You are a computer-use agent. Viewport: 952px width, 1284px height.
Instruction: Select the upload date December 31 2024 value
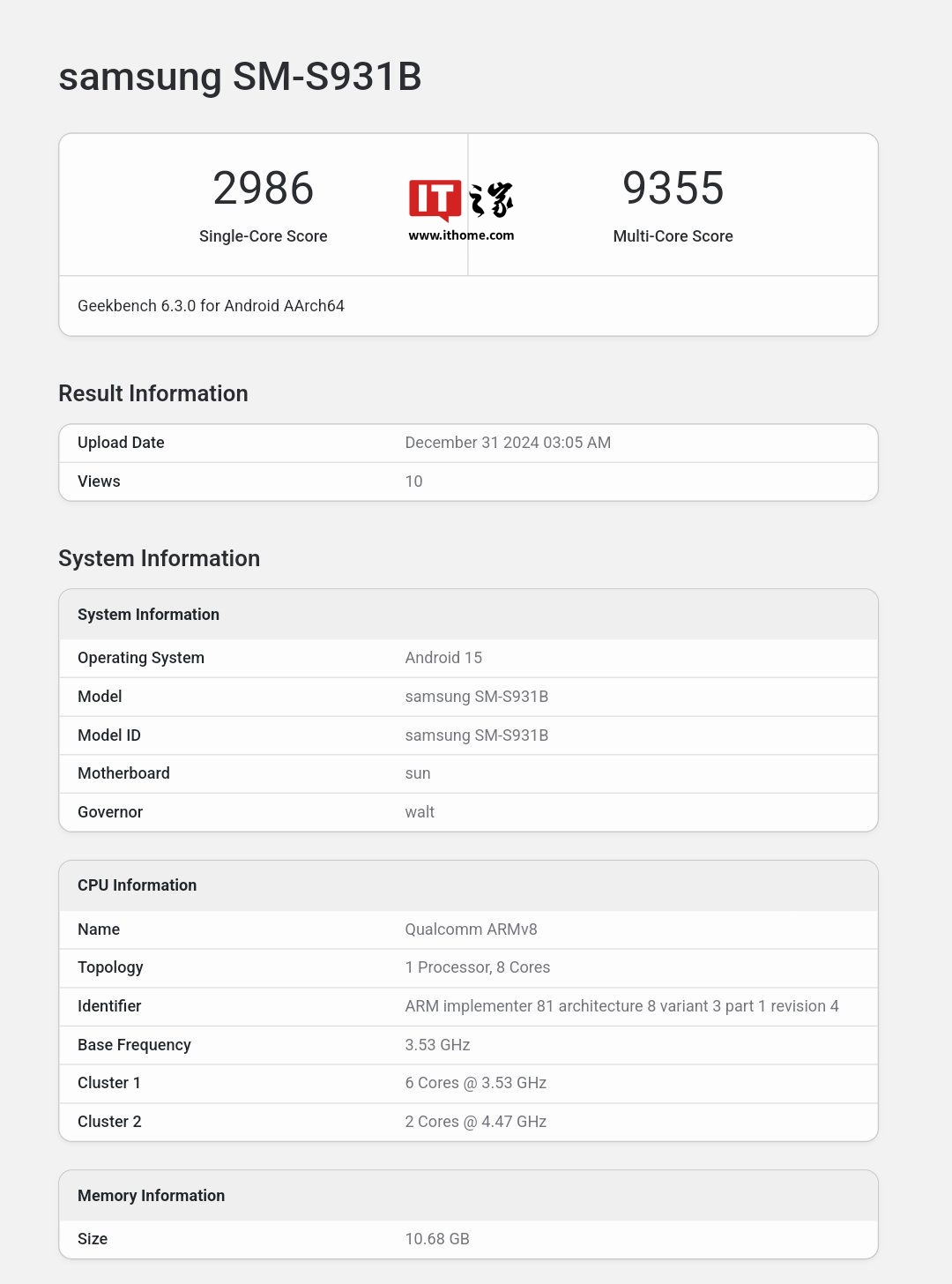[508, 443]
